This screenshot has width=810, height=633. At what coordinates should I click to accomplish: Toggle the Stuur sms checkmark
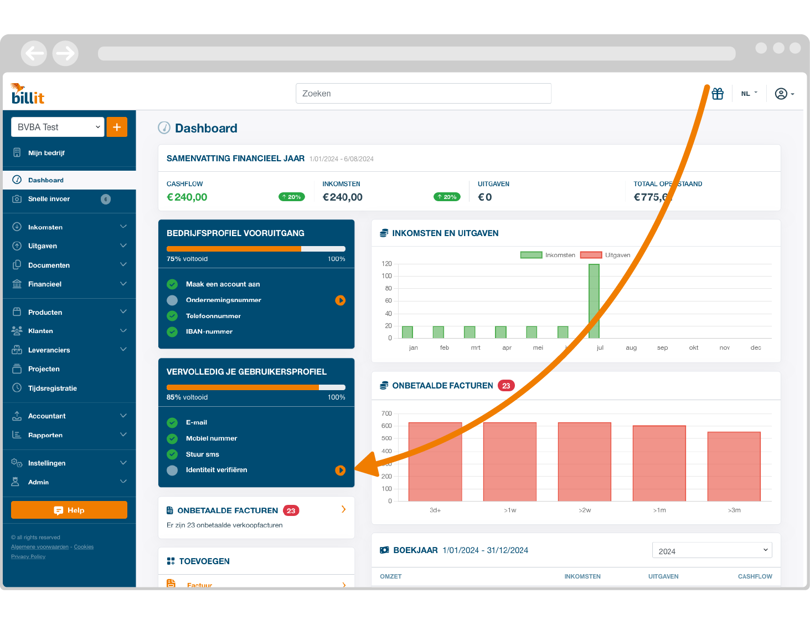[x=171, y=454]
